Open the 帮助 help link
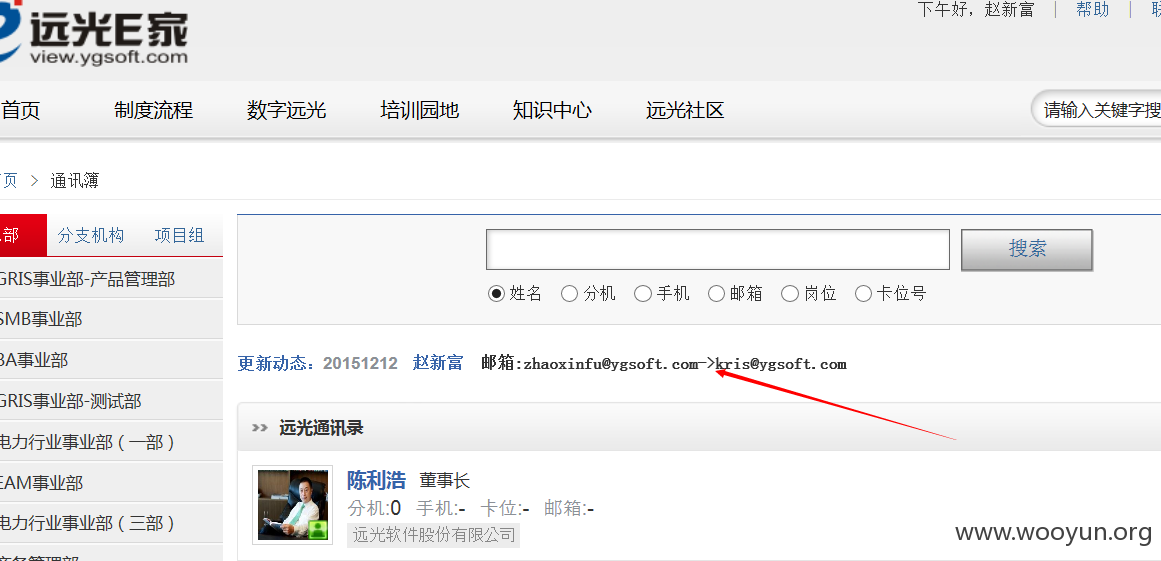This screenshot has width=1161, height=561. coord(1092,10)
